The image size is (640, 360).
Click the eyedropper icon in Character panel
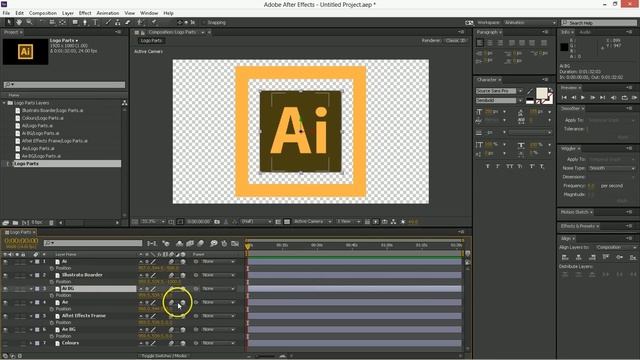coord(530,92)
